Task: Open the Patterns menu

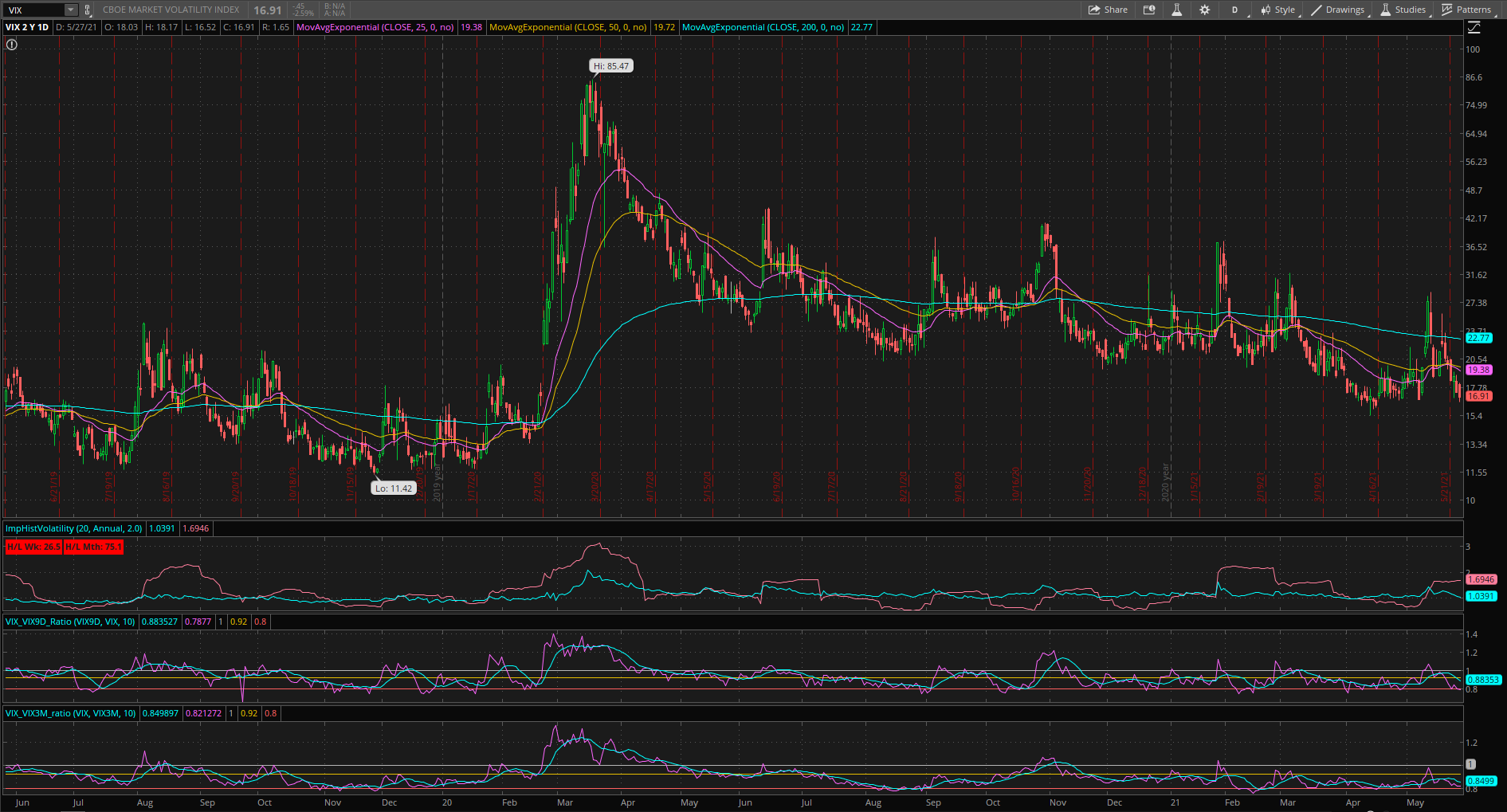Action: pyautogui.click(x=1466, y=10)
